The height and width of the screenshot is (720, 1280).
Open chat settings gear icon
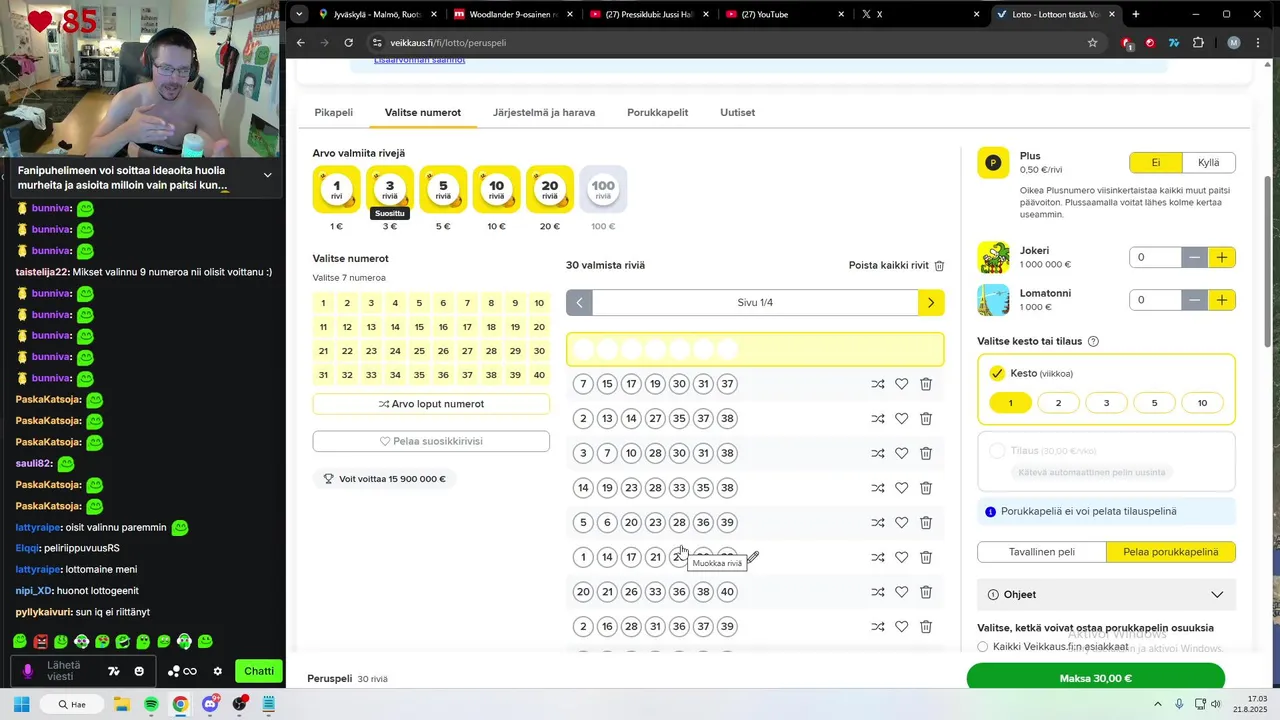(x=217, y=671)
